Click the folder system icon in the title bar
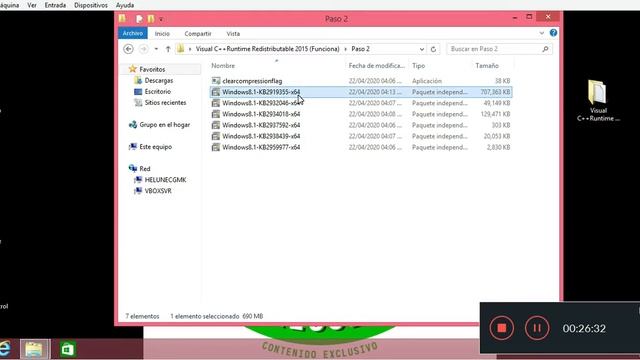The width and height of the screenshot is (640, 360). [x=122, y=18]
